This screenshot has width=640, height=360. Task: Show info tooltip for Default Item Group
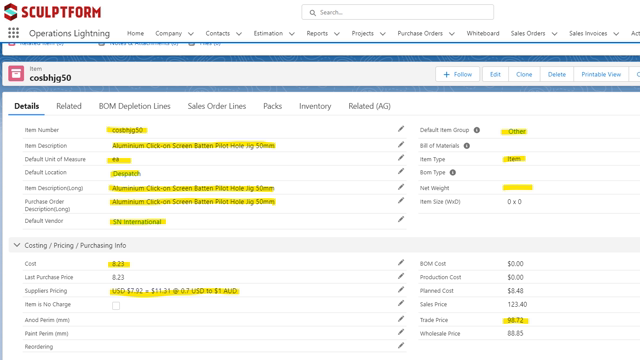(477, 130)
